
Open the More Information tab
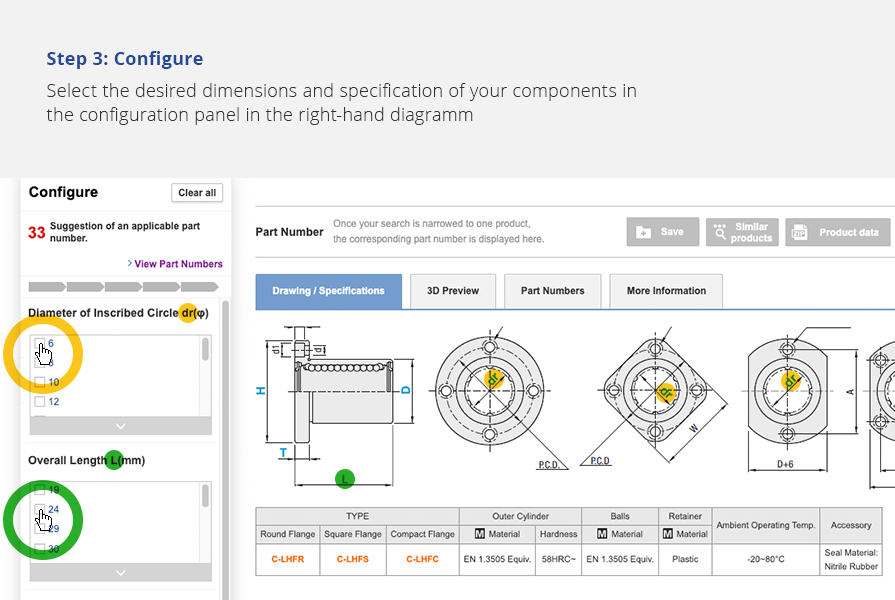click(x=666, y=291)
